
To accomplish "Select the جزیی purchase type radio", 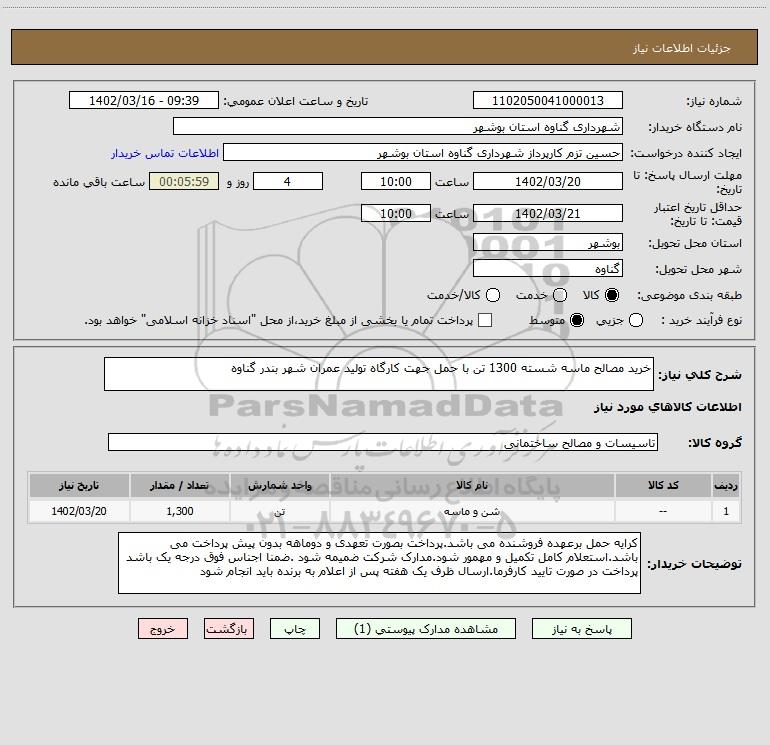I will 636,320.
